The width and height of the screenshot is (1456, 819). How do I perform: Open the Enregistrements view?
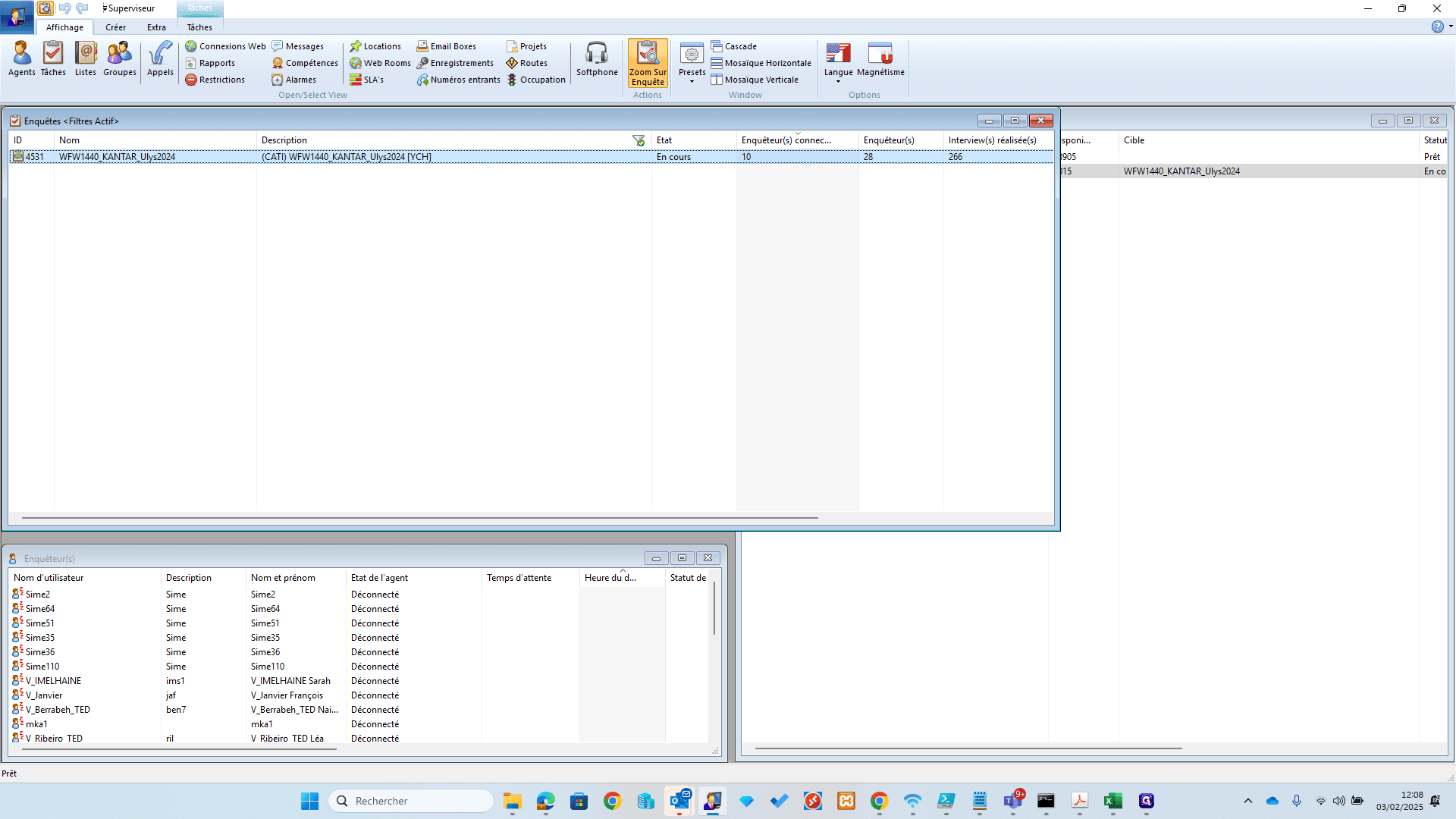coord(455,63)
